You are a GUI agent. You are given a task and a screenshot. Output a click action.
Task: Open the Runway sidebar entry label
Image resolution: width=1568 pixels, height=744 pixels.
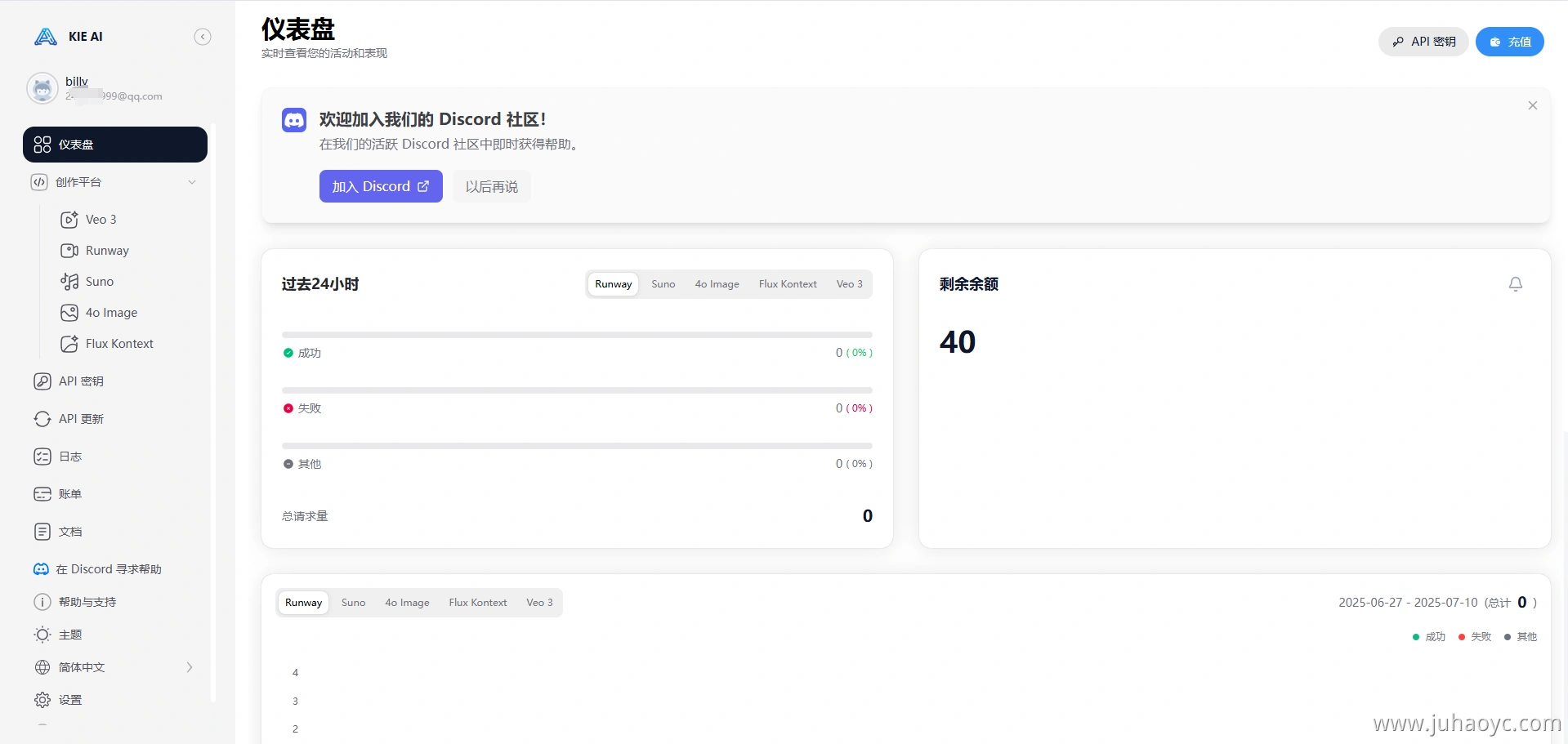pyautogui.click(x=107, y=251)
